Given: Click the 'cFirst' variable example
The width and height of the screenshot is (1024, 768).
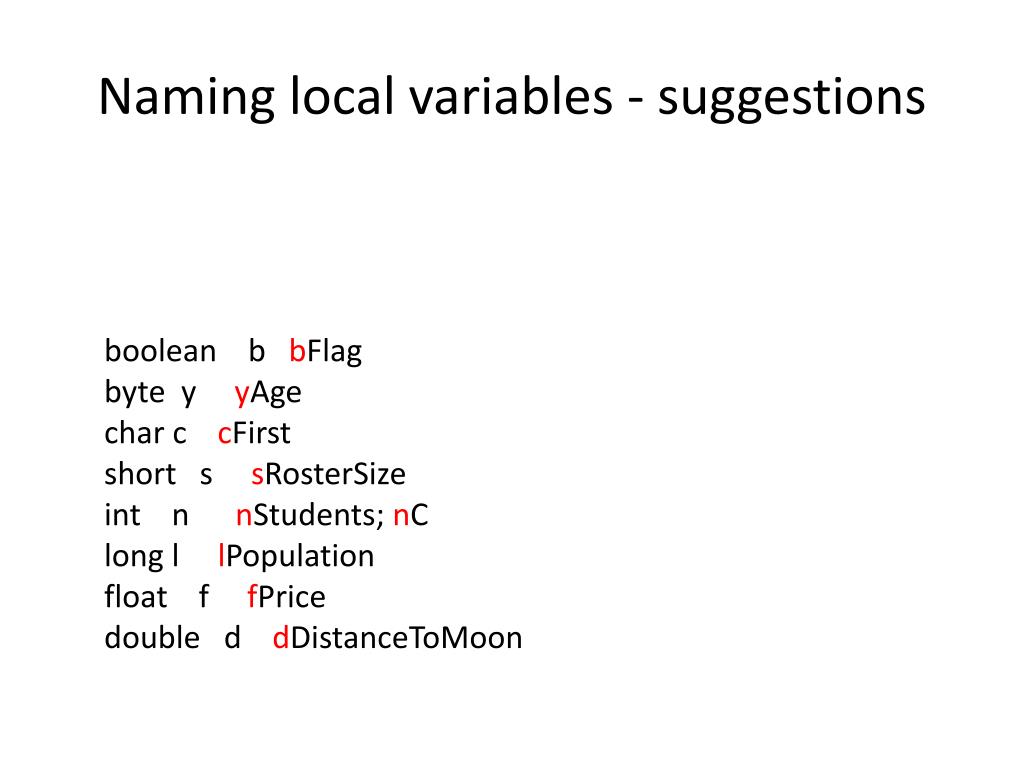Looking at the screenshot, I should click(x=254, y=434).
